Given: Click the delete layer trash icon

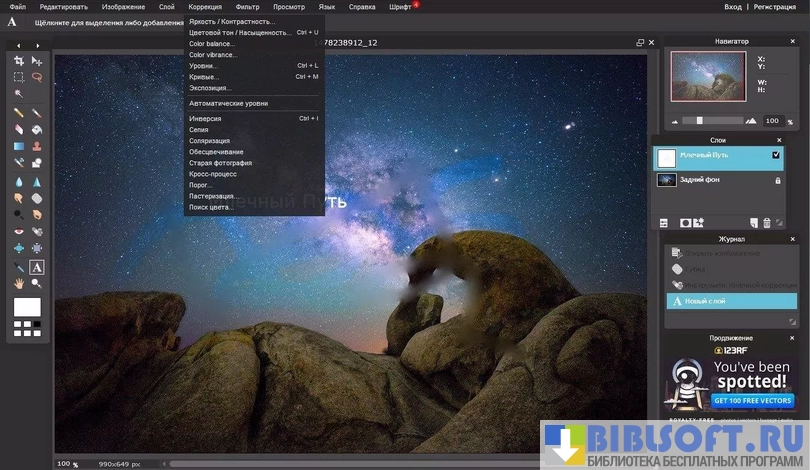Looking at the screenshot, I should pos(767,222).
